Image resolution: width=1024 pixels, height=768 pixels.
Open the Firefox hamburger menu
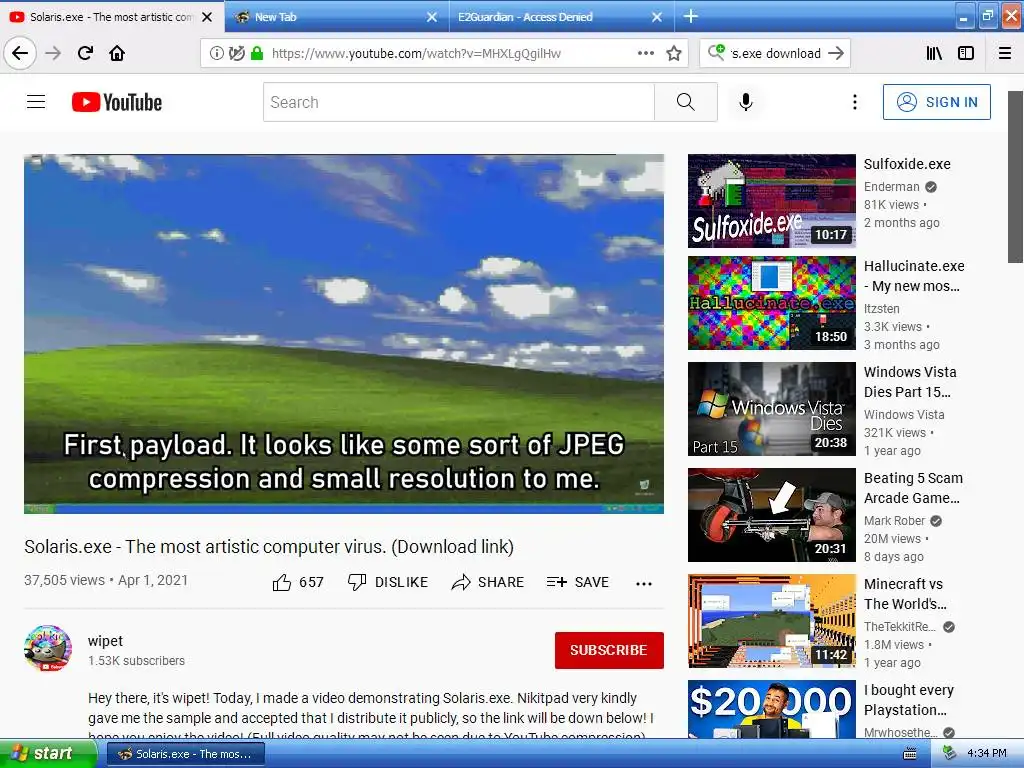tap(1005, 54)
